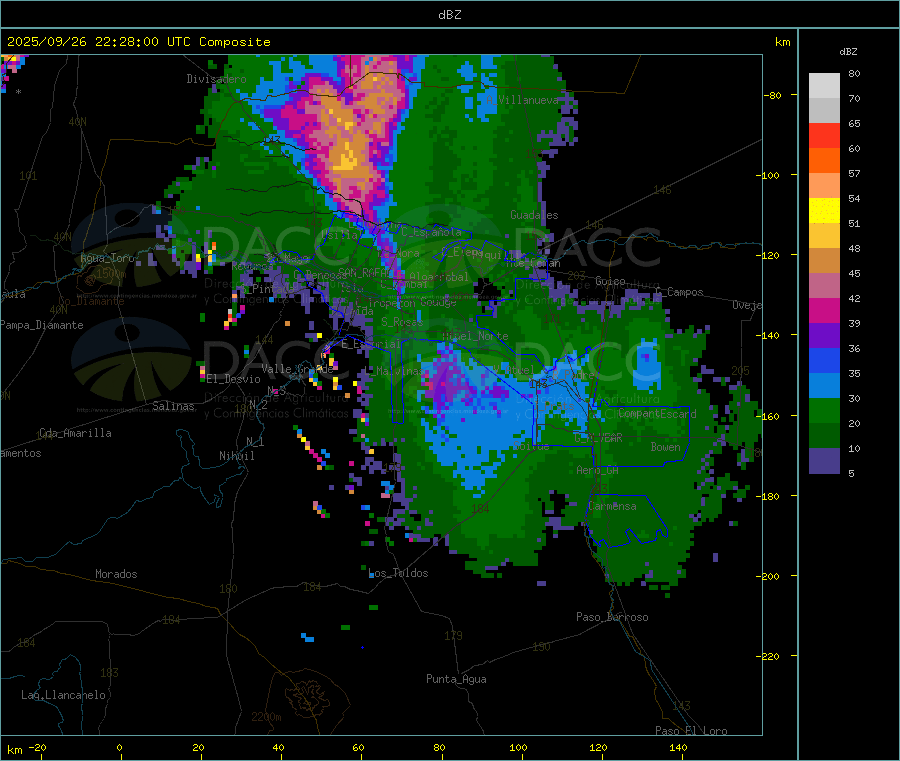900x761 pixels.
Task: Select the yellow legend swatch between 54 and 51
Action: tap(824, 211)
